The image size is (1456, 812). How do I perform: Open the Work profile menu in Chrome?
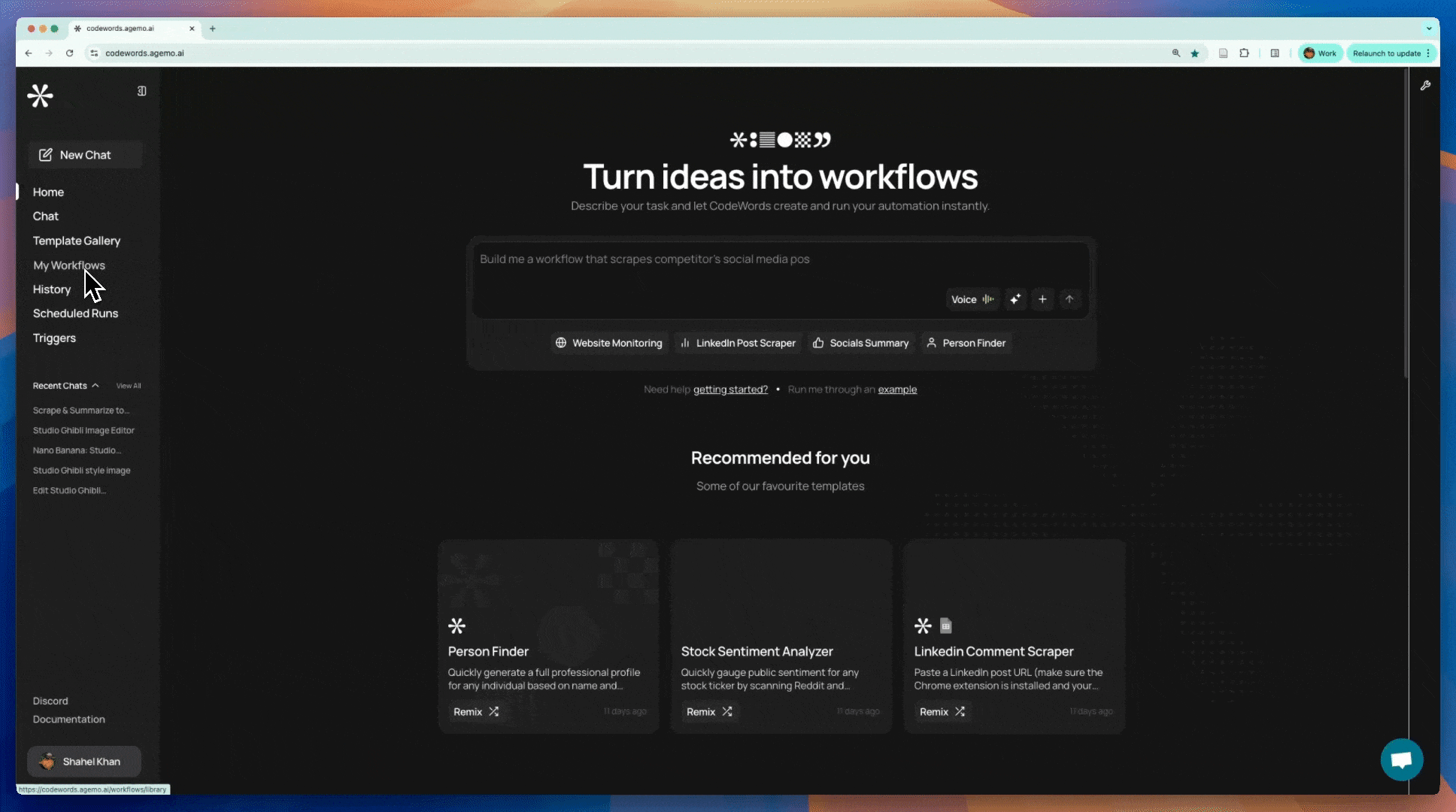[1320, 53]
